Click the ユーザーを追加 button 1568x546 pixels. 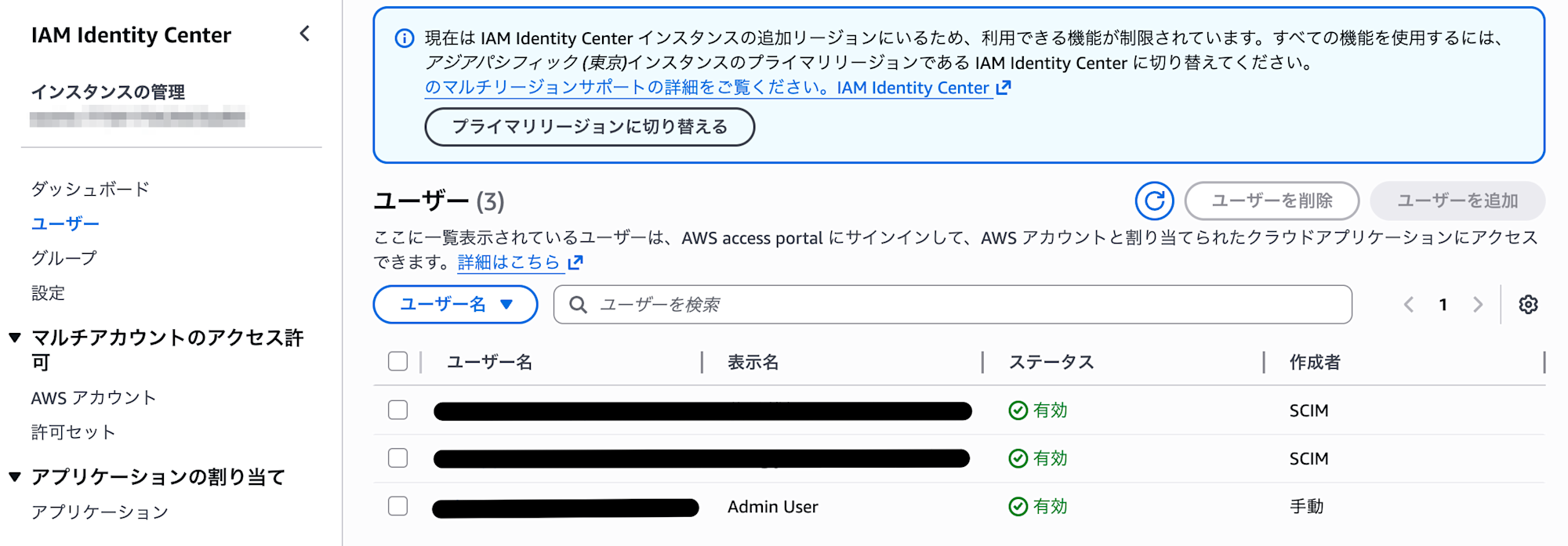1458,201
